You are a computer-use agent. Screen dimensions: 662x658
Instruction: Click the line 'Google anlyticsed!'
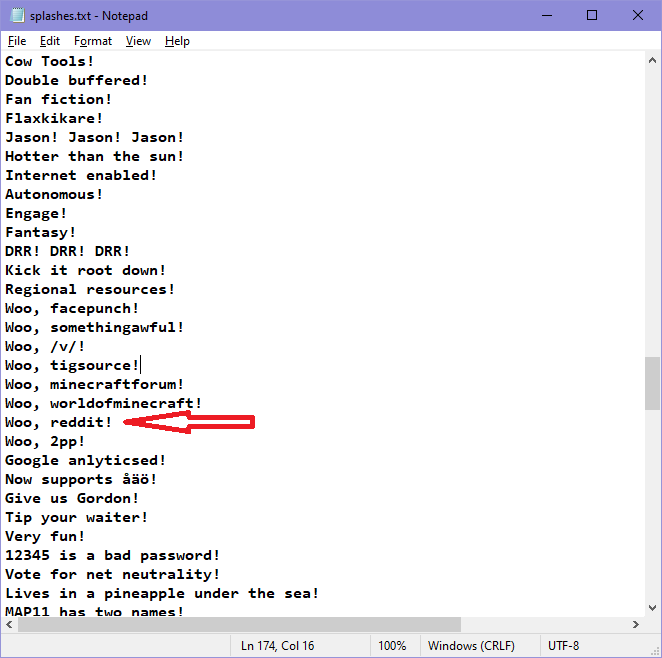tap(85, 461)
